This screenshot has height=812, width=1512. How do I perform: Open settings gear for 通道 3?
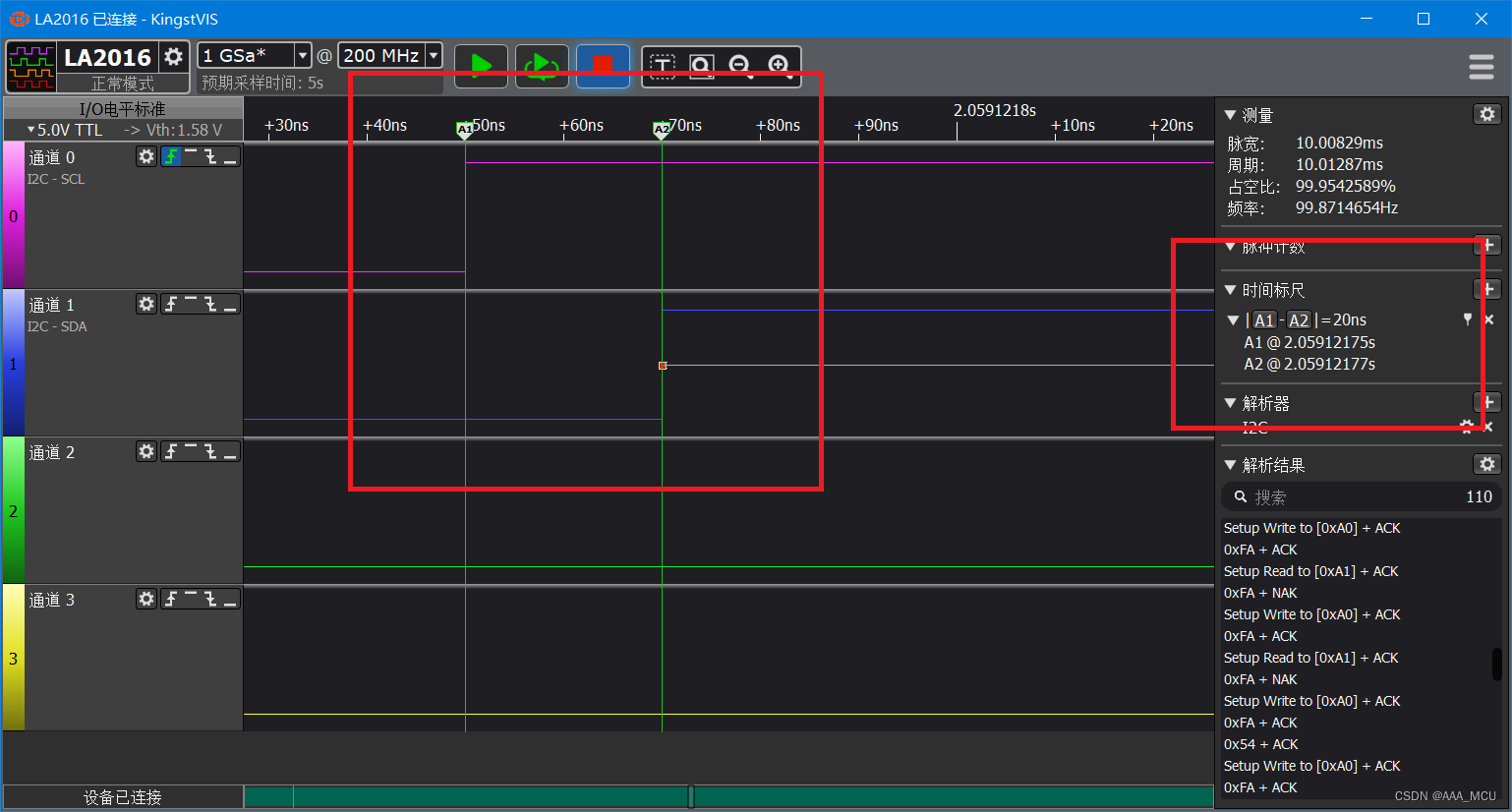[x=146, y=599]
